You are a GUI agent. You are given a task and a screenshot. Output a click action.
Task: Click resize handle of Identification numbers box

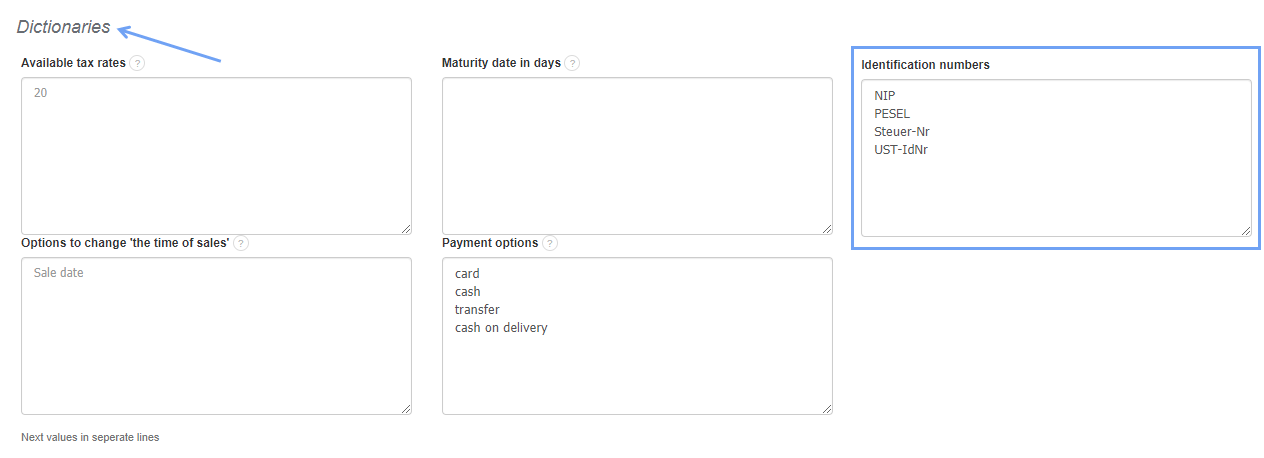[x=1246, y=231]
